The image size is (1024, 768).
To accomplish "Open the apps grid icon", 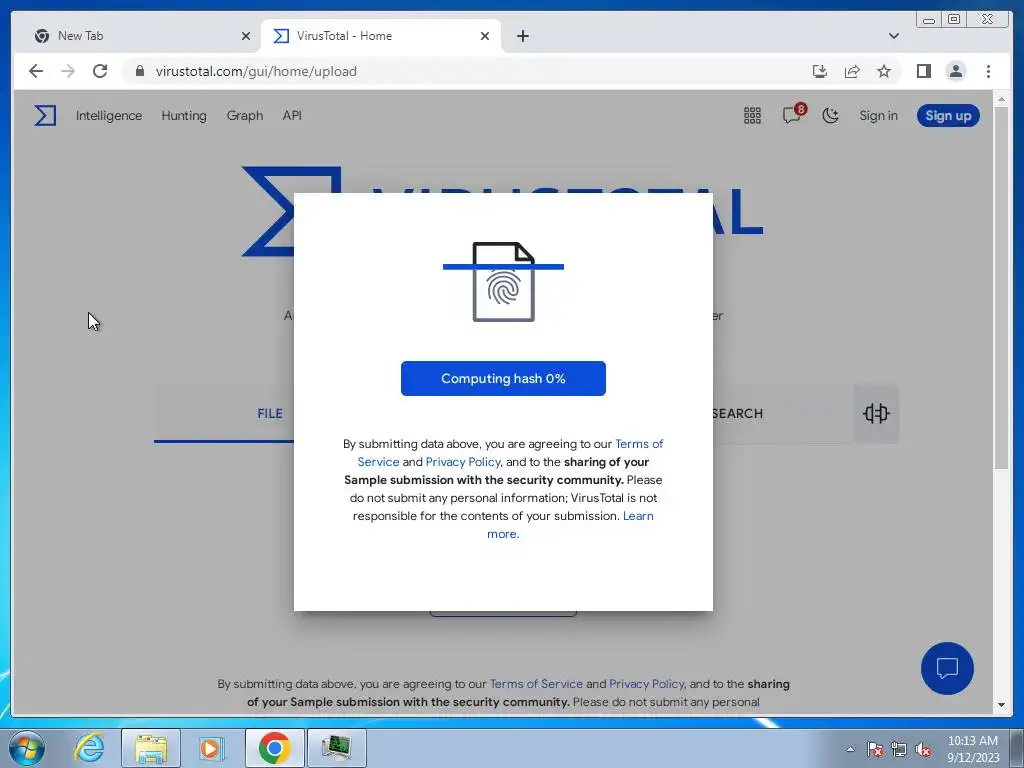I will [752, 116].
